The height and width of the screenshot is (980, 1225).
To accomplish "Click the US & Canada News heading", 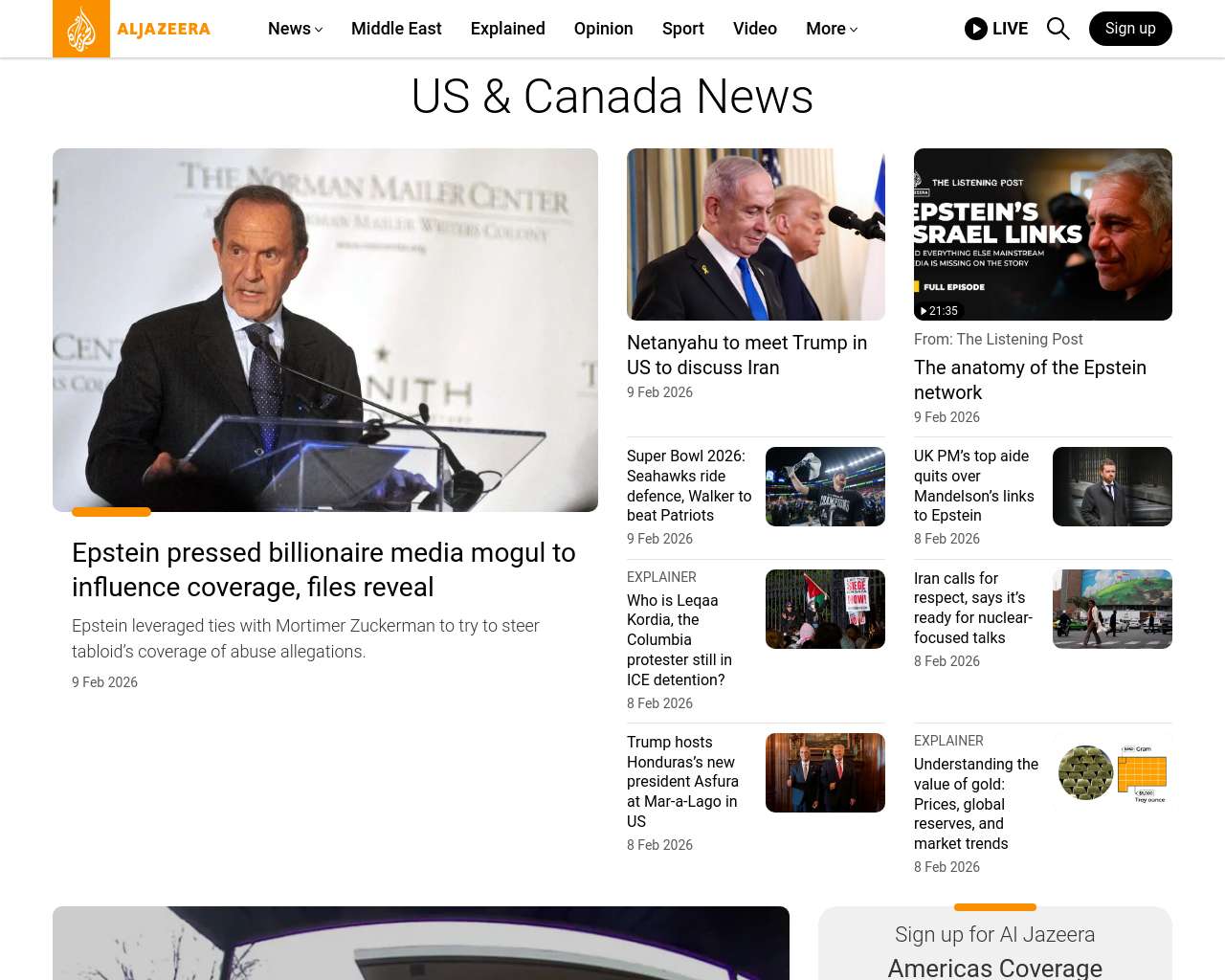I will pos(612,97).
